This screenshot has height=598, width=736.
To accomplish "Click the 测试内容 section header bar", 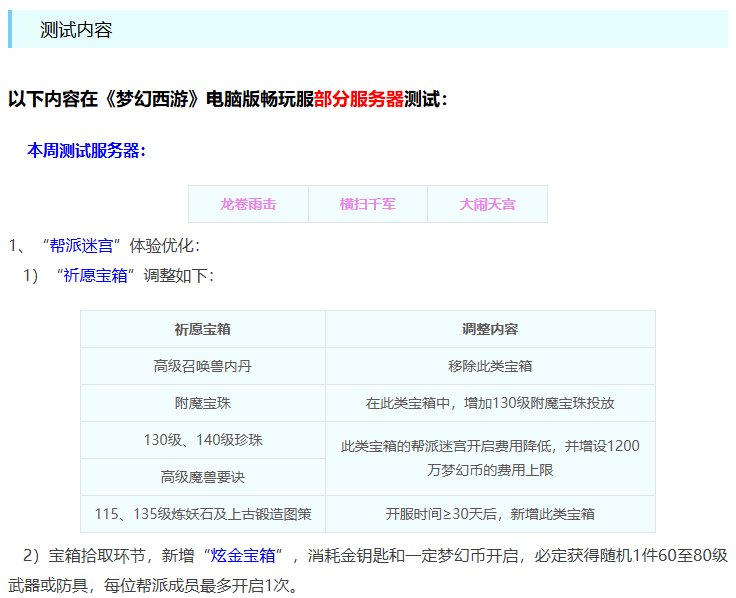I will click(x=368, y=30).
